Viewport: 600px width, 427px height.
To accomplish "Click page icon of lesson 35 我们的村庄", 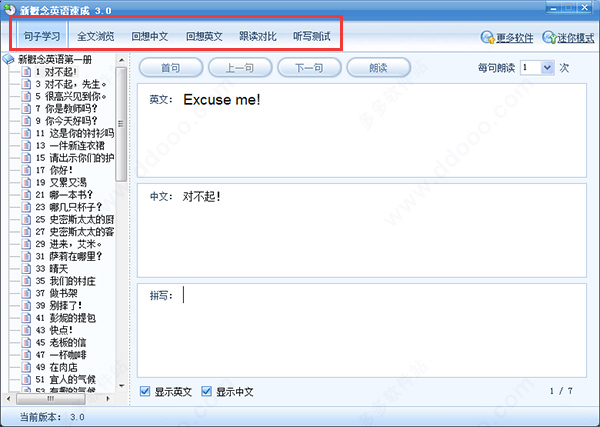I will pos(26,281).
